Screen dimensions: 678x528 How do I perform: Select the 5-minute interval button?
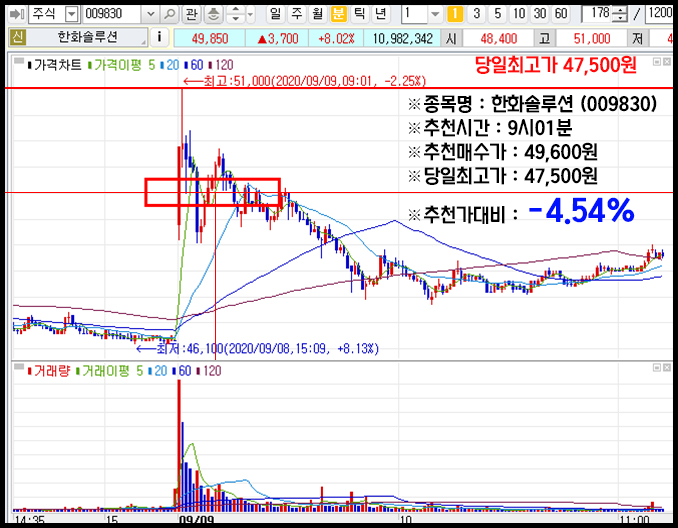[x=497, y=14]
